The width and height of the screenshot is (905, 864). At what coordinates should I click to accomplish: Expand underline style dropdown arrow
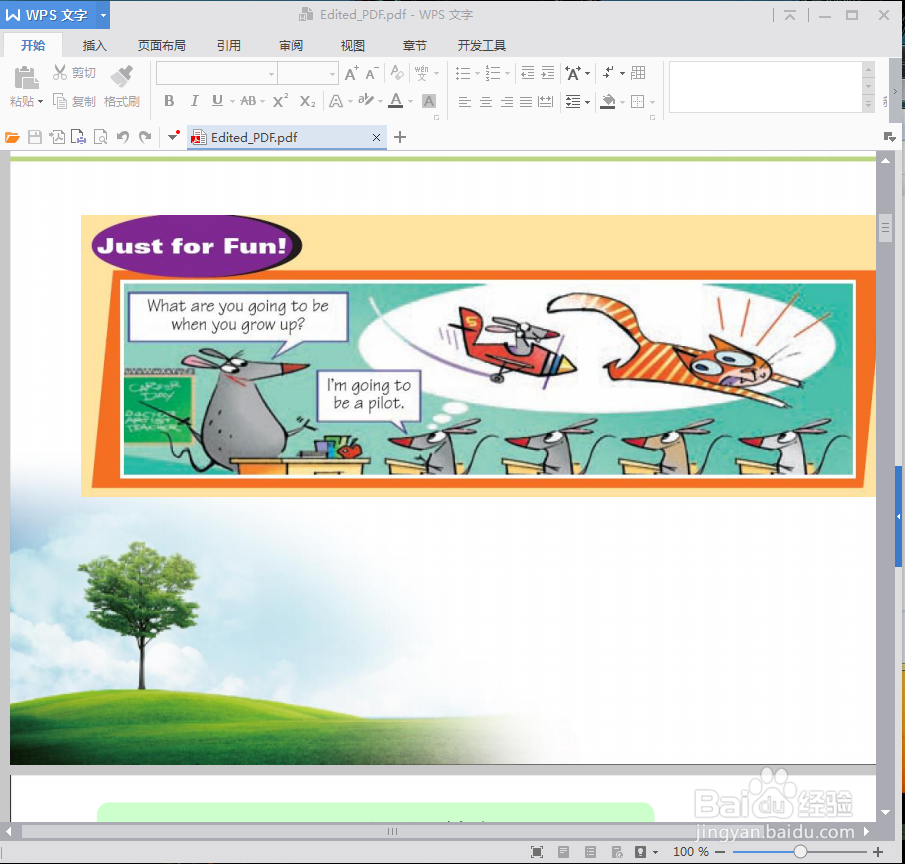click(232, 102)
